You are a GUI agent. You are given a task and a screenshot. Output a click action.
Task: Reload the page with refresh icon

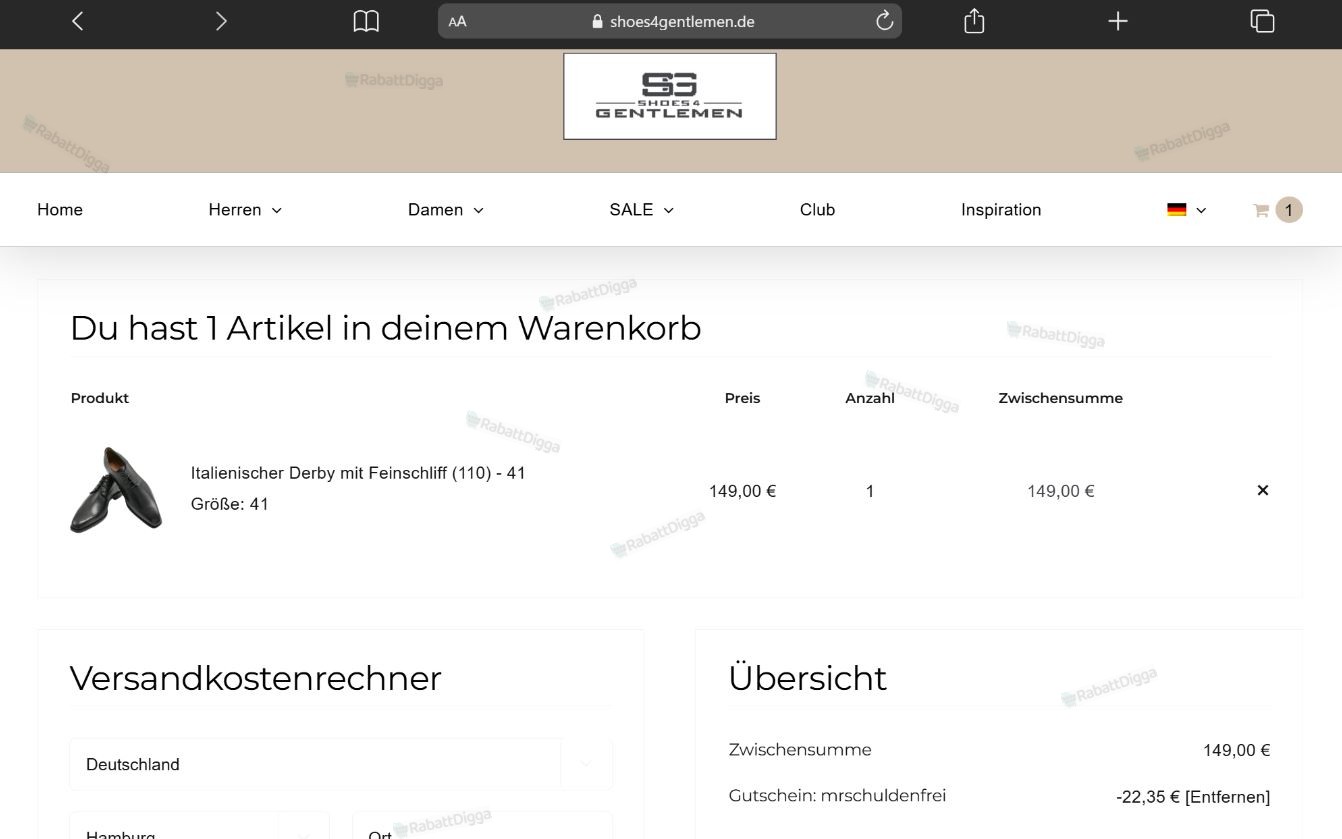[884, 21]
